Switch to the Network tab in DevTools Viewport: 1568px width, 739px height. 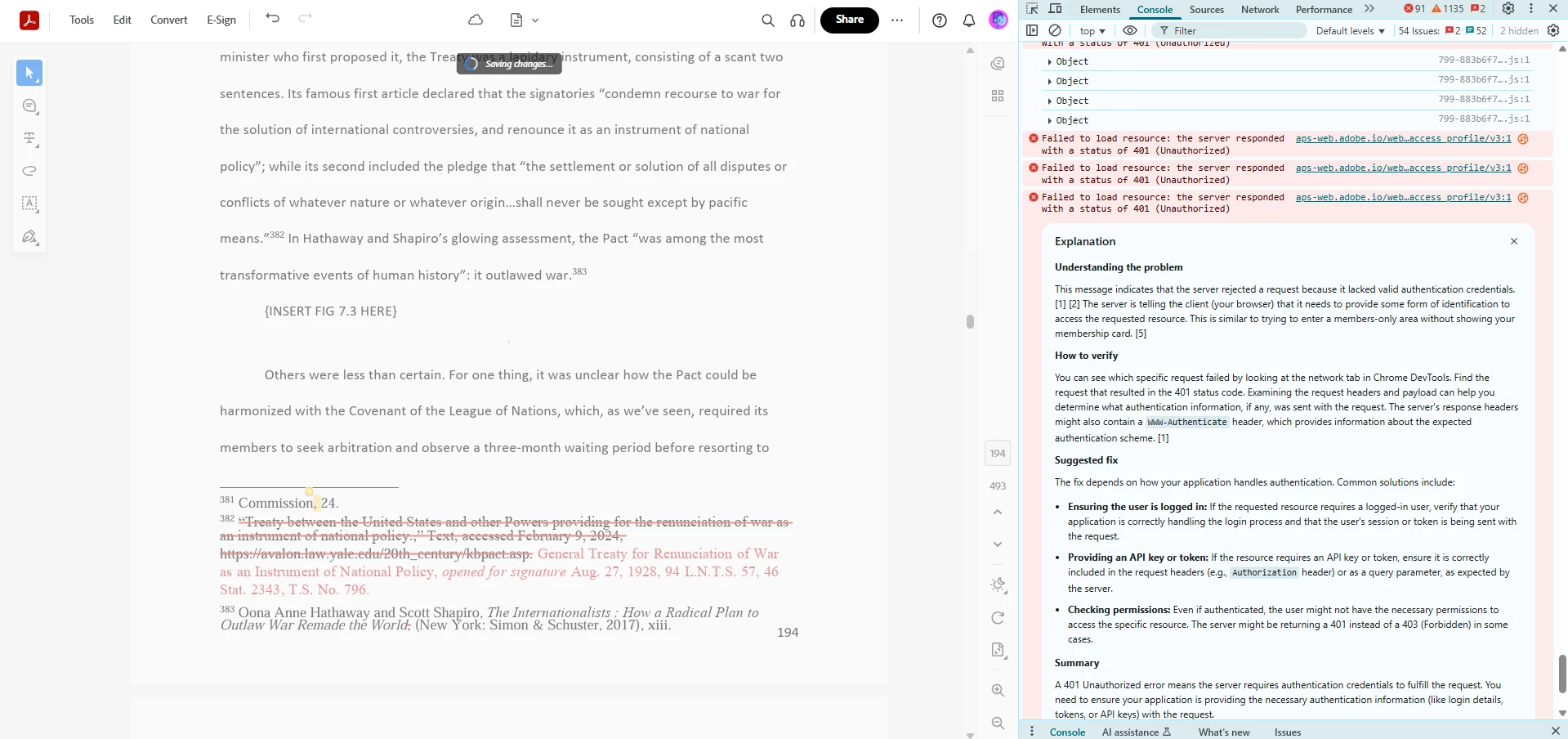coord(1260,10)
